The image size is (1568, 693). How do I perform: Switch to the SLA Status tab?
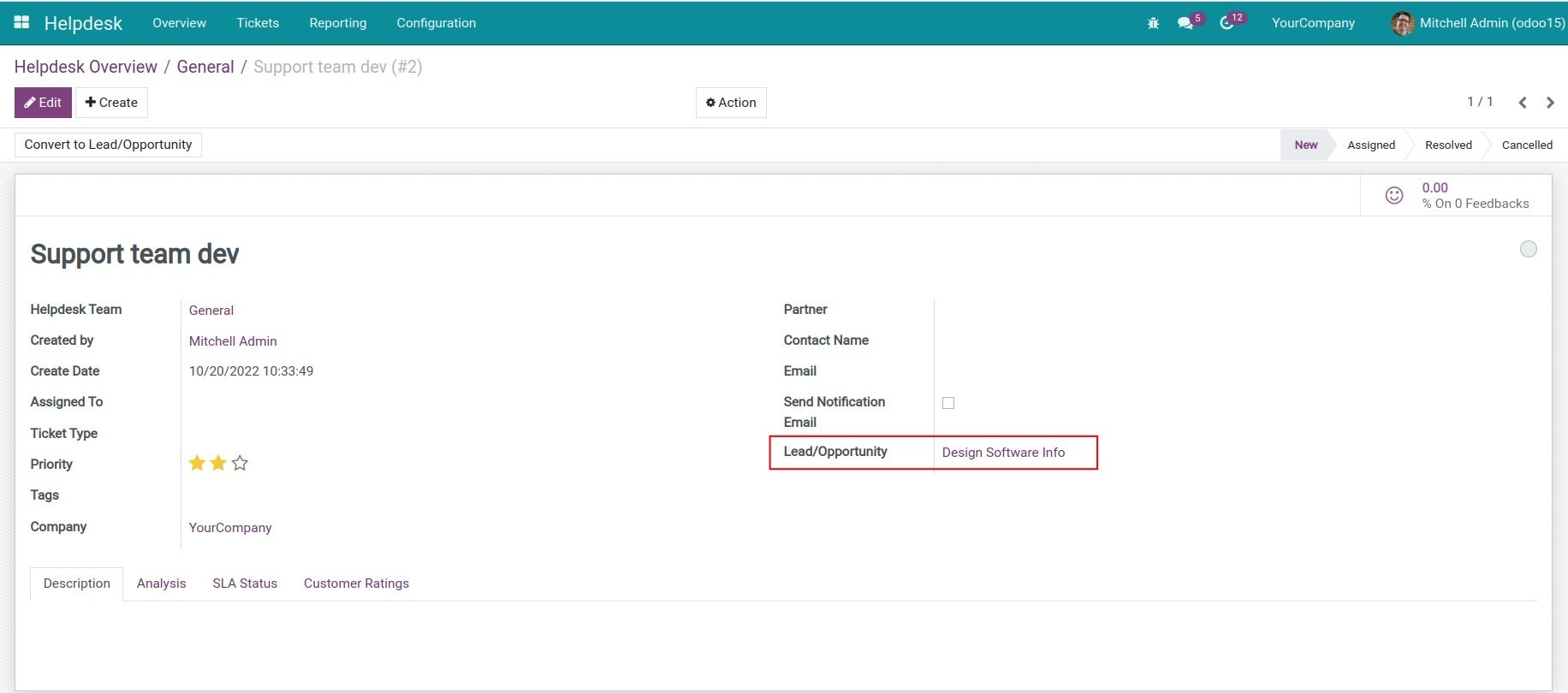click(245, 583)
